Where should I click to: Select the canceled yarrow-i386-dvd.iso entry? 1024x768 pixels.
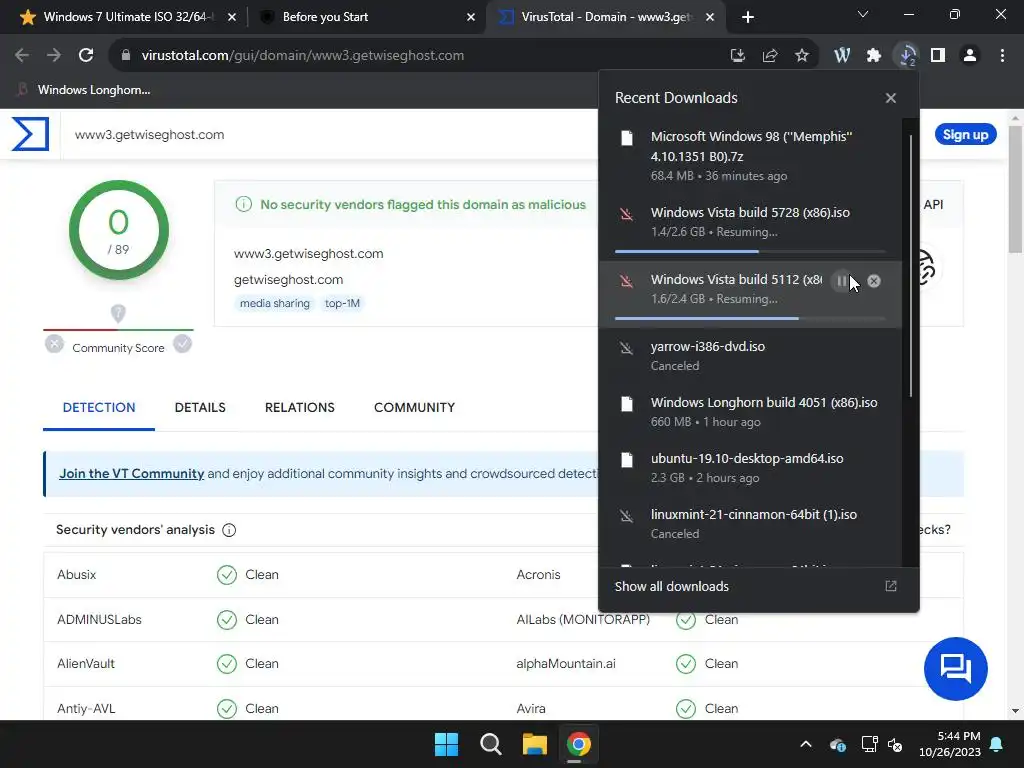(750, 356)
